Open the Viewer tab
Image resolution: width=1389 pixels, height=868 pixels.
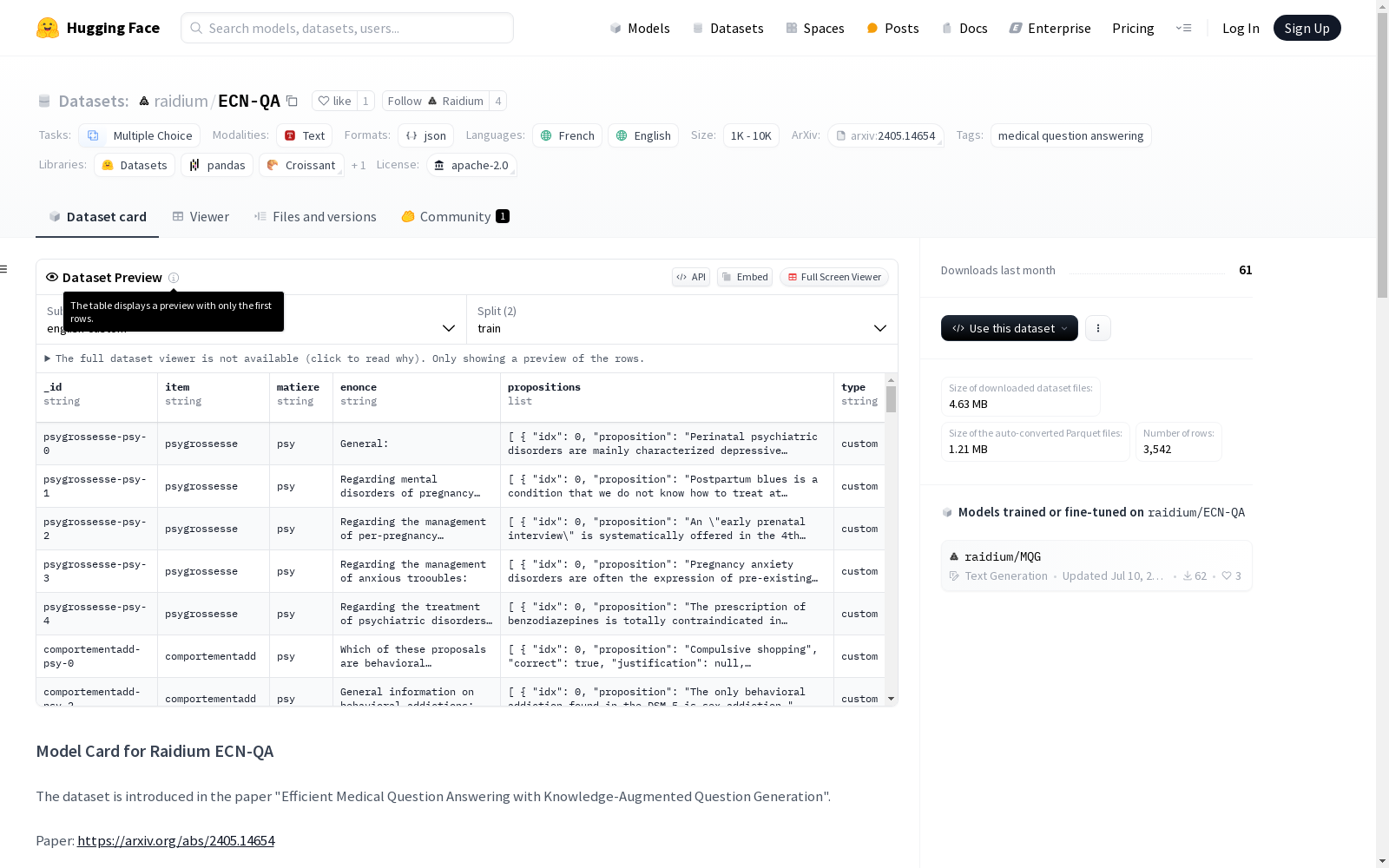201,217
